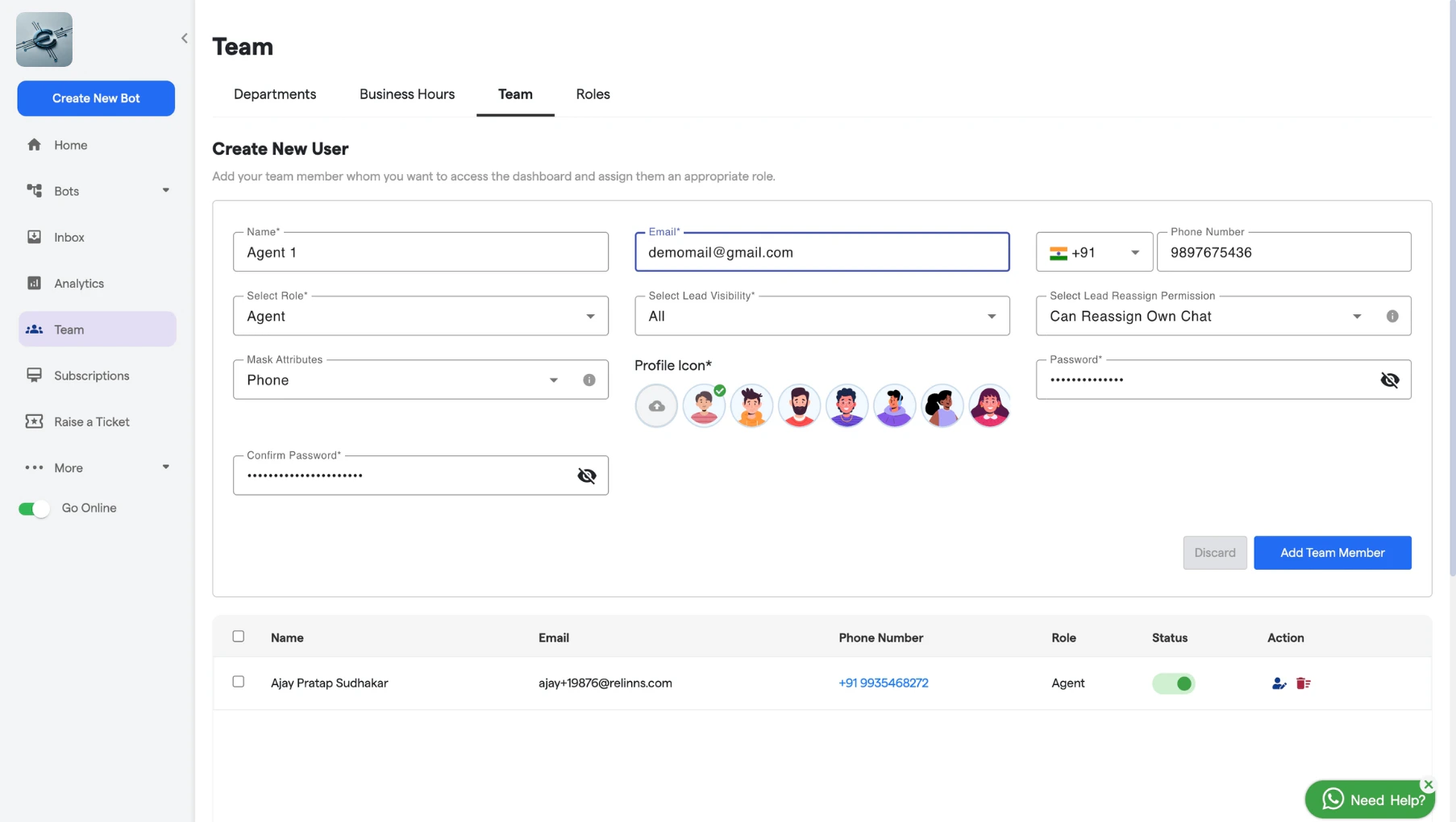
Task: Open Analytics from the sidebar
Action: (97, 283)
